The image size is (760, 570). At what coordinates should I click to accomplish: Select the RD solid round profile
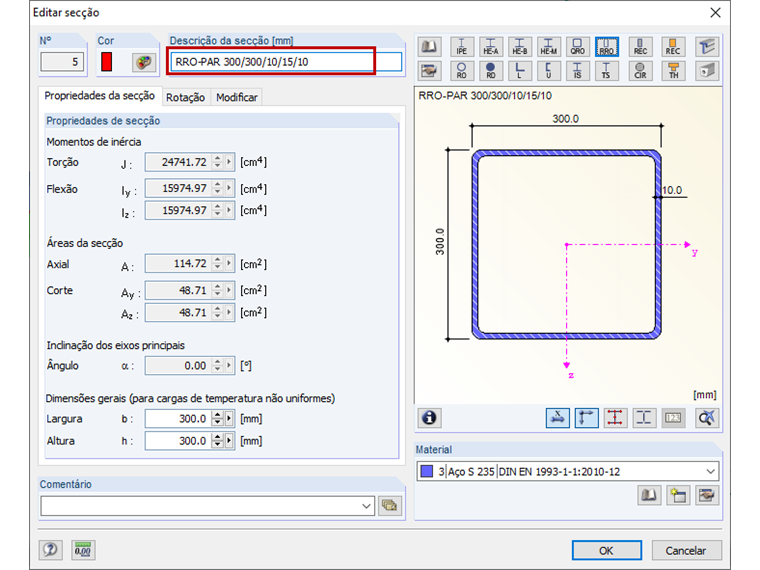click(x=491, y=71)
